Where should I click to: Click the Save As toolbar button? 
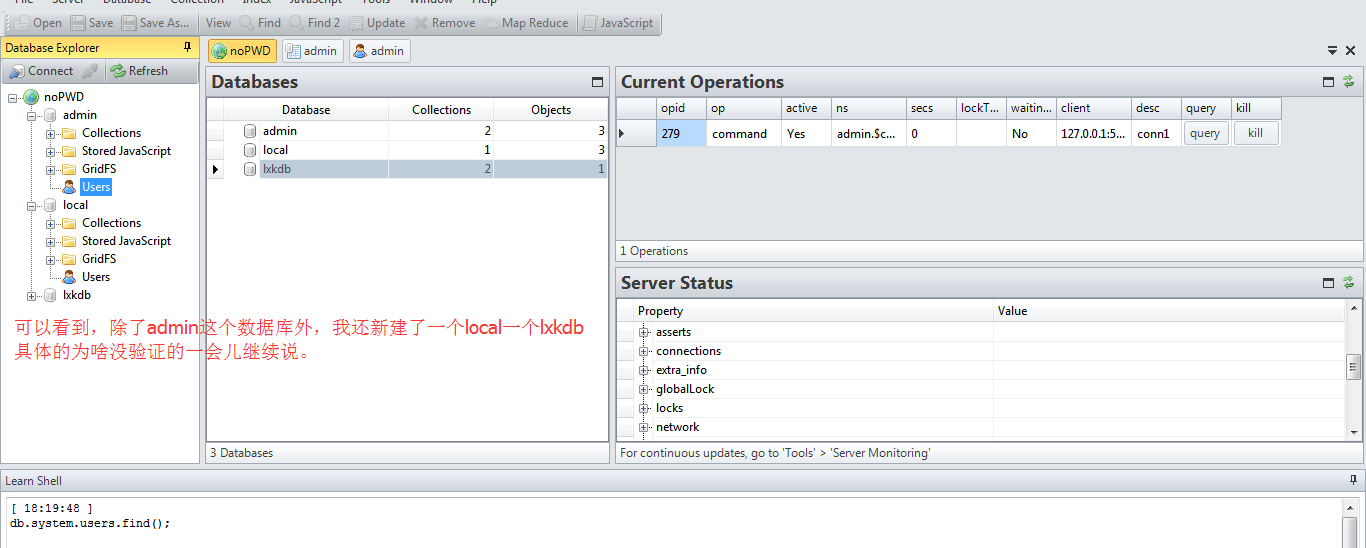155,23
